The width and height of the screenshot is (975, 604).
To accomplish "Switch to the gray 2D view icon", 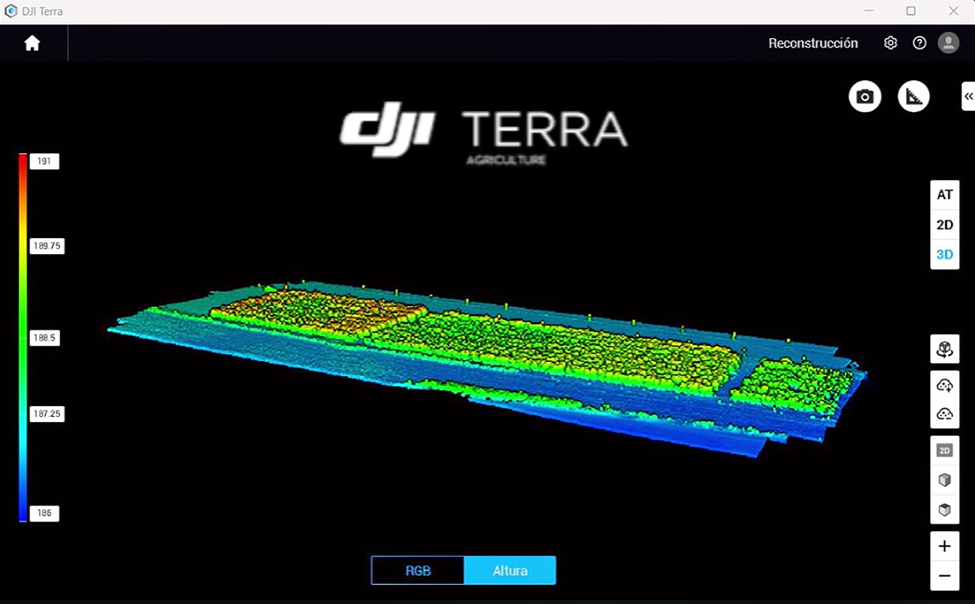I will [944, 451].
